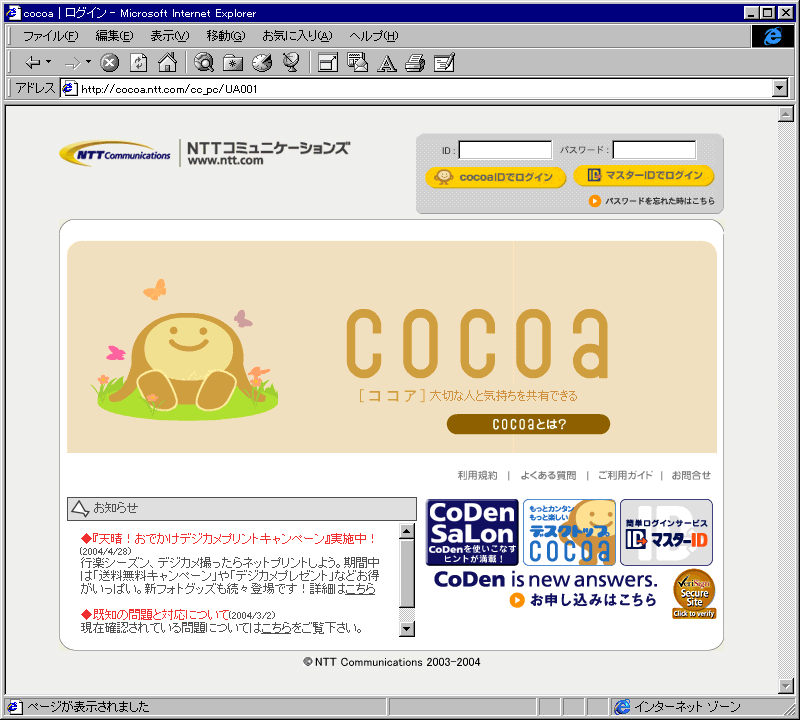This screenshot has height=720, width=800.
Task: Open the お気に入り(A) menu
Action: pyautogui.click(x=297, y=36)
